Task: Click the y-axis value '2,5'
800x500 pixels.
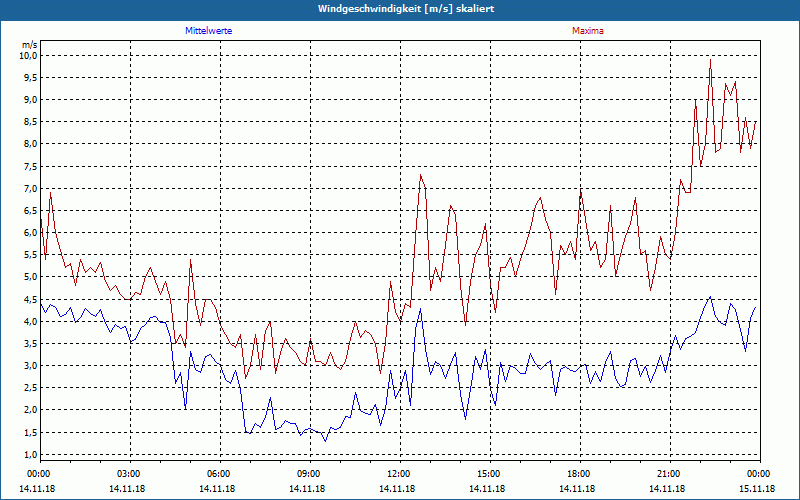Action: coord(30,388)
